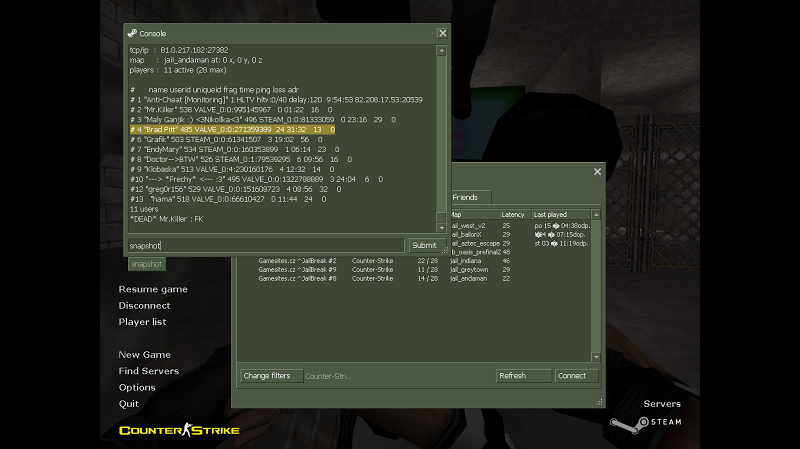Close the server browser window

pyautogui.click(x=597, y=171)
